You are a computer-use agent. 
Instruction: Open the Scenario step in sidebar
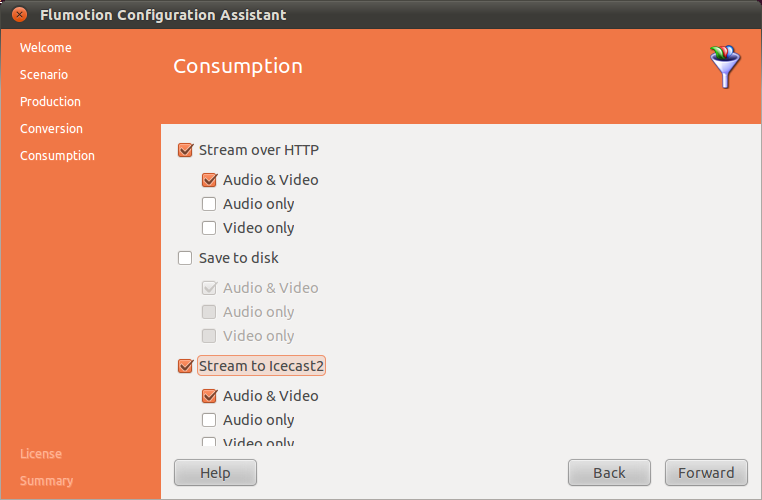[x=44, y=75]
